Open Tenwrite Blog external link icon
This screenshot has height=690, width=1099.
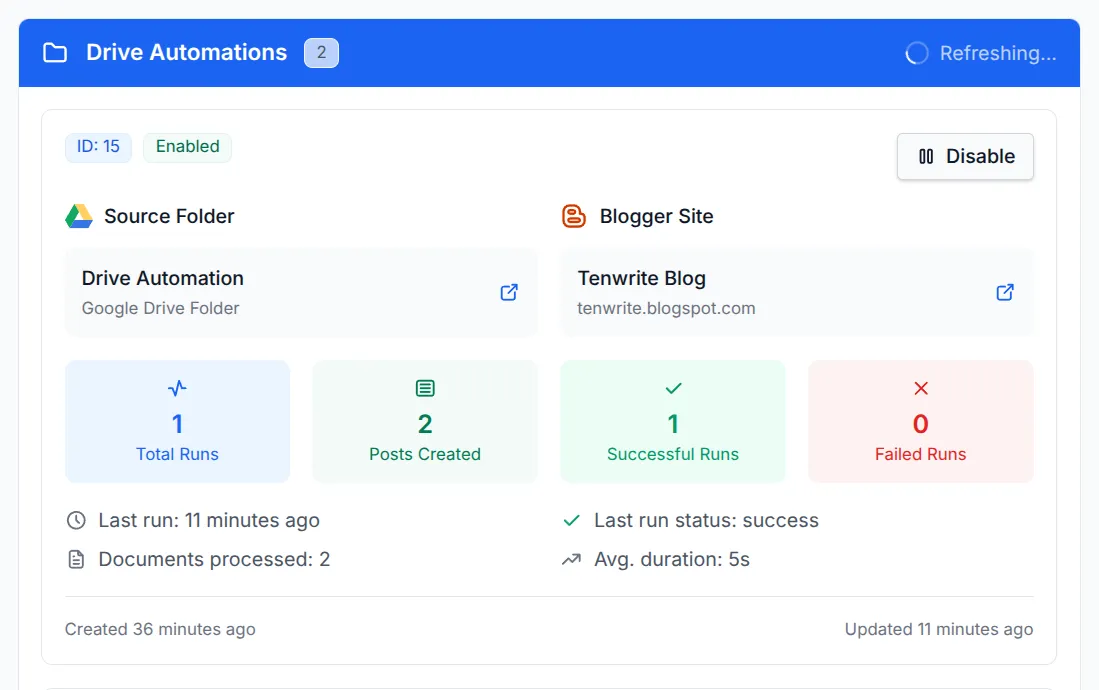coord(1005,292)
